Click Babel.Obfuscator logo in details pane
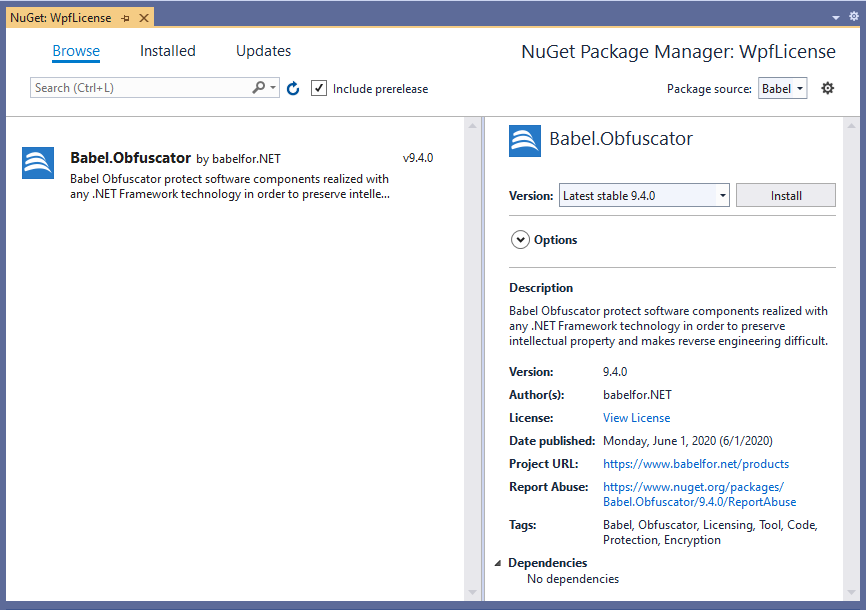The width and height of the screenshot is (866, 610). 525,141
